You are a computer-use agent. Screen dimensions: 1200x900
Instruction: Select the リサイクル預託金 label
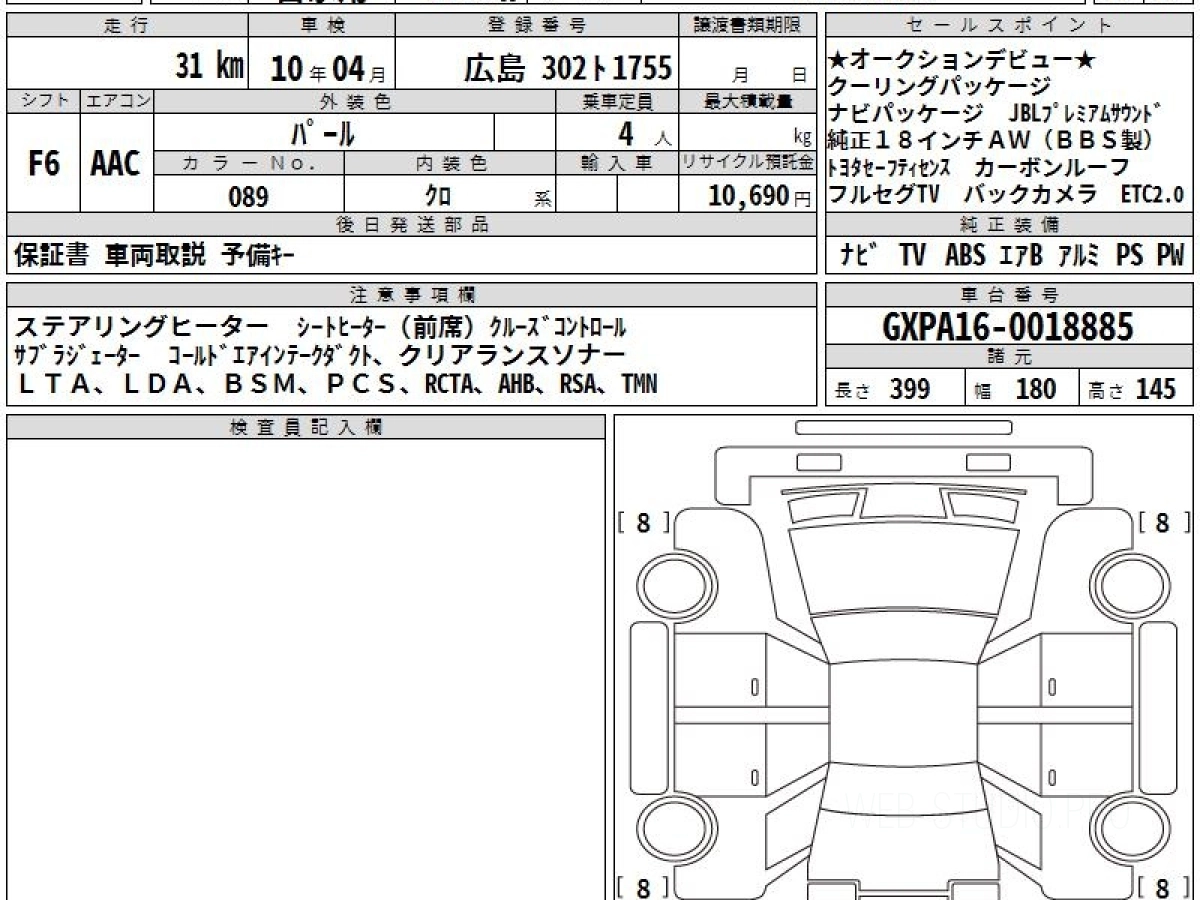click(749, 163)
